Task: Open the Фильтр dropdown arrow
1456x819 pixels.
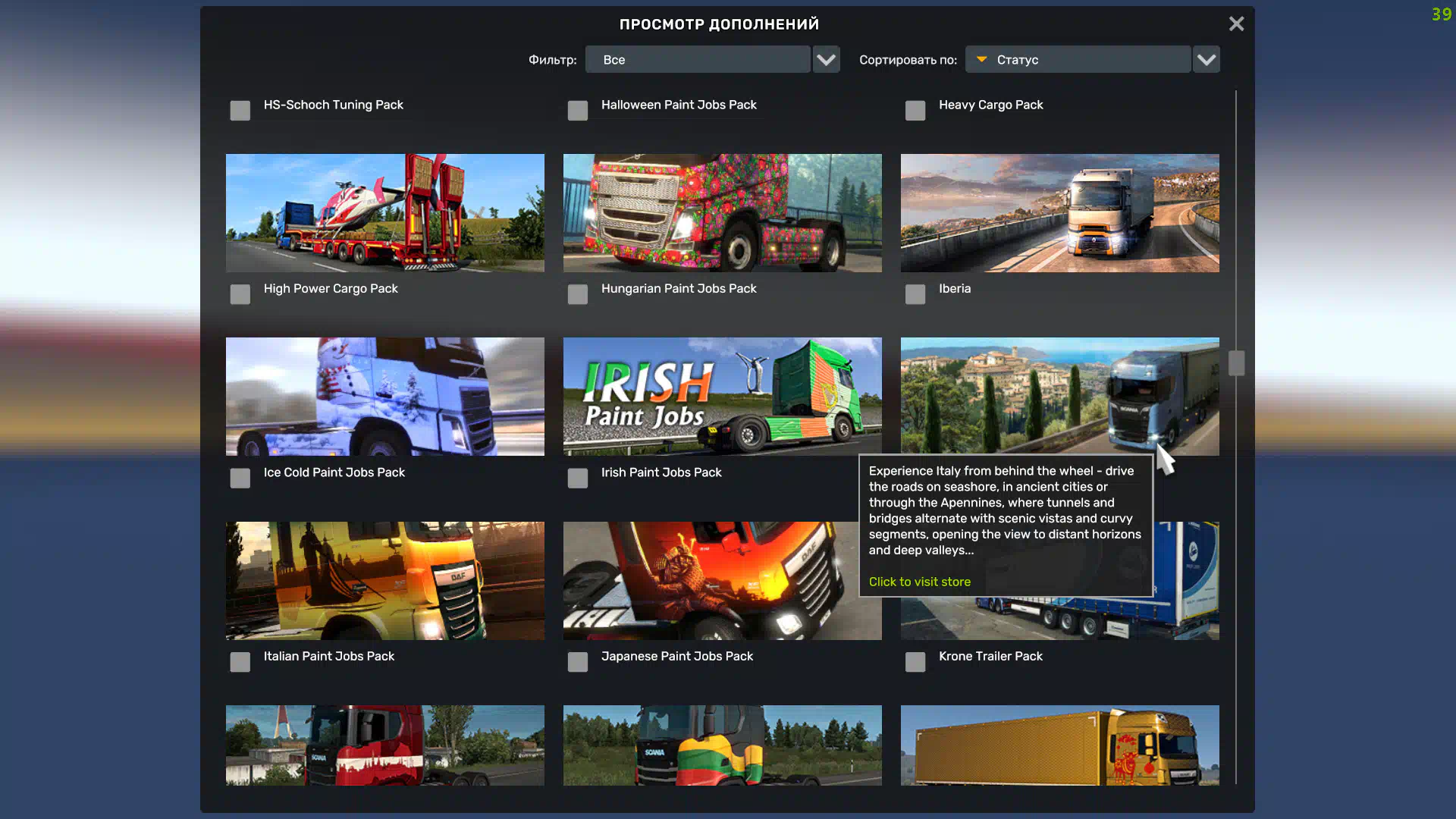Action: pos(826,59)
